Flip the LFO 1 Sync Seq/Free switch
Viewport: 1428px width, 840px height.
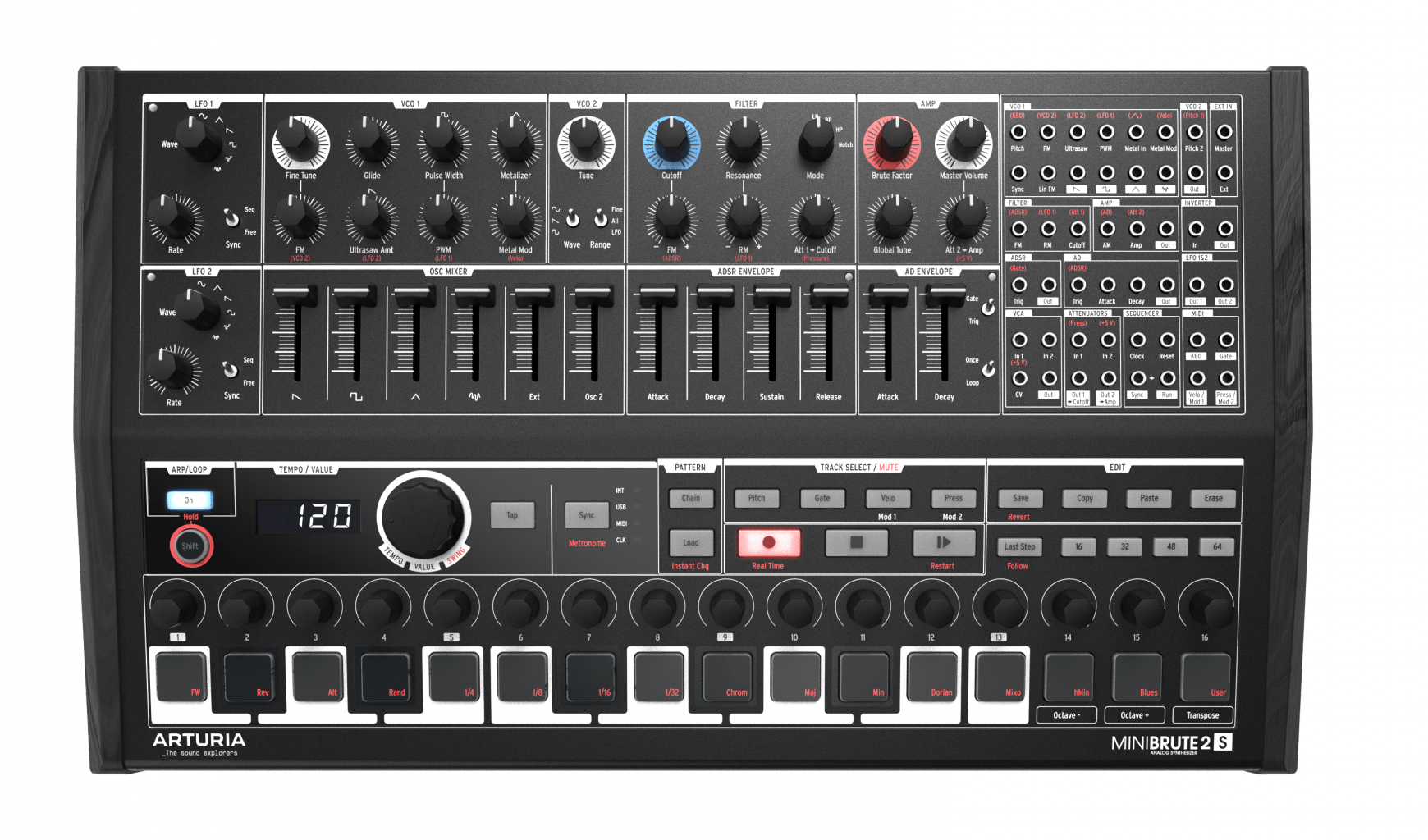[x=232, y=219]
